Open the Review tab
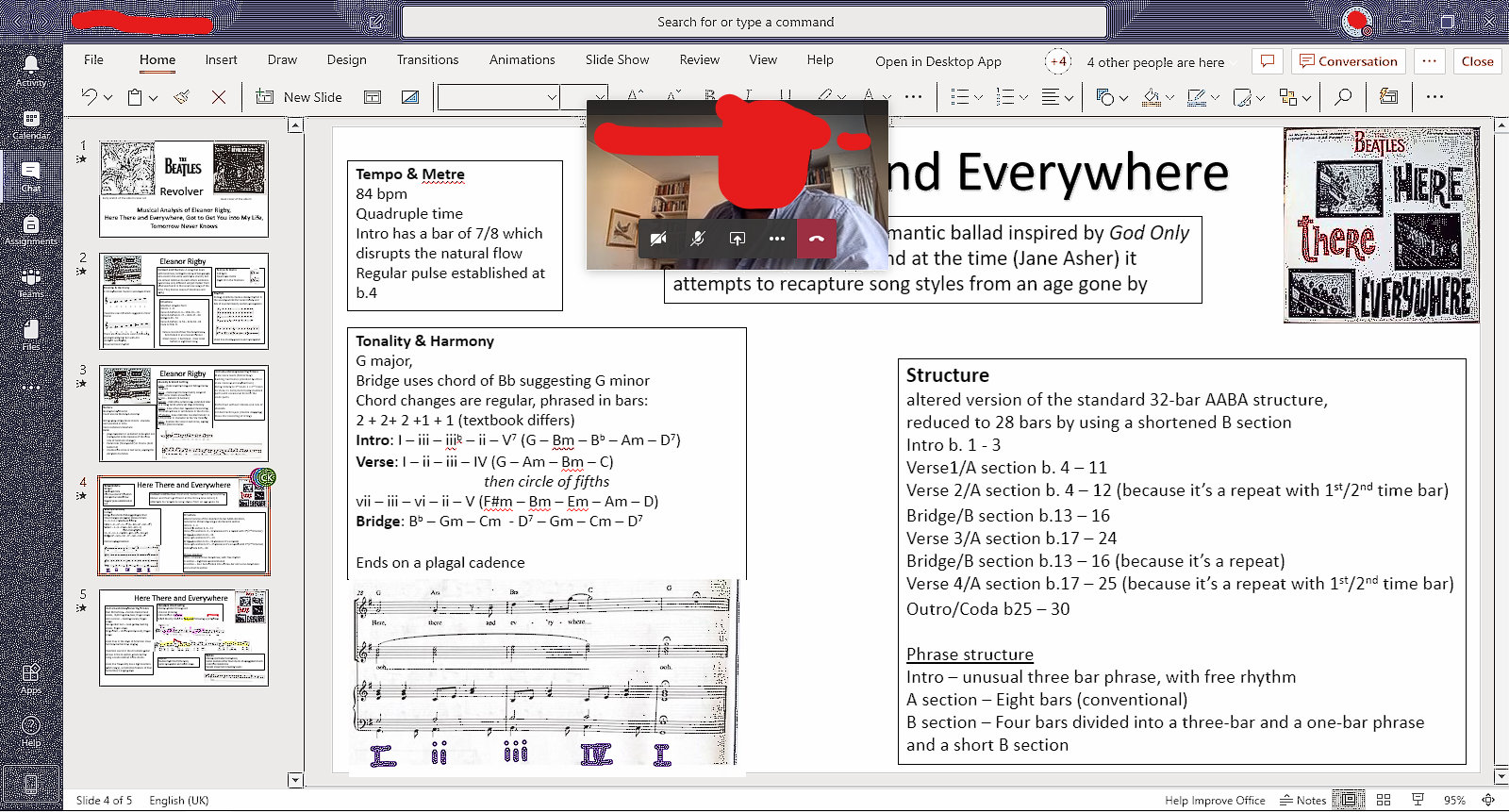This screenshot has width=1509, height=812. point(700,59)
